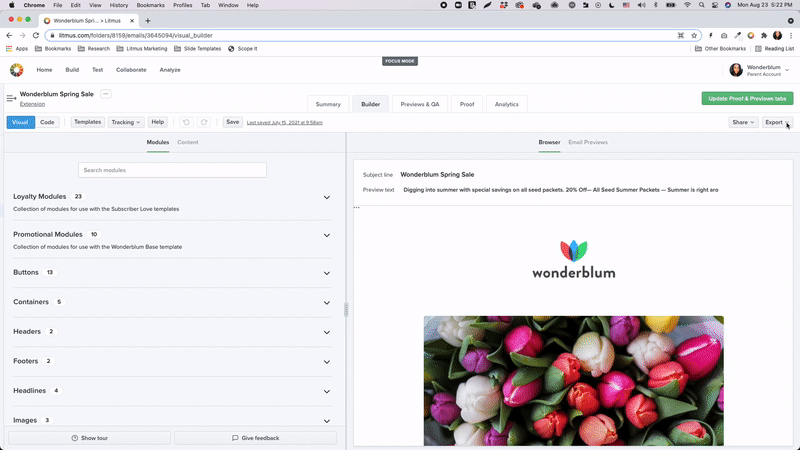This screenshot has width=800, height=450.
Task: Open the Share dropdown
Action: pos(743,122)
